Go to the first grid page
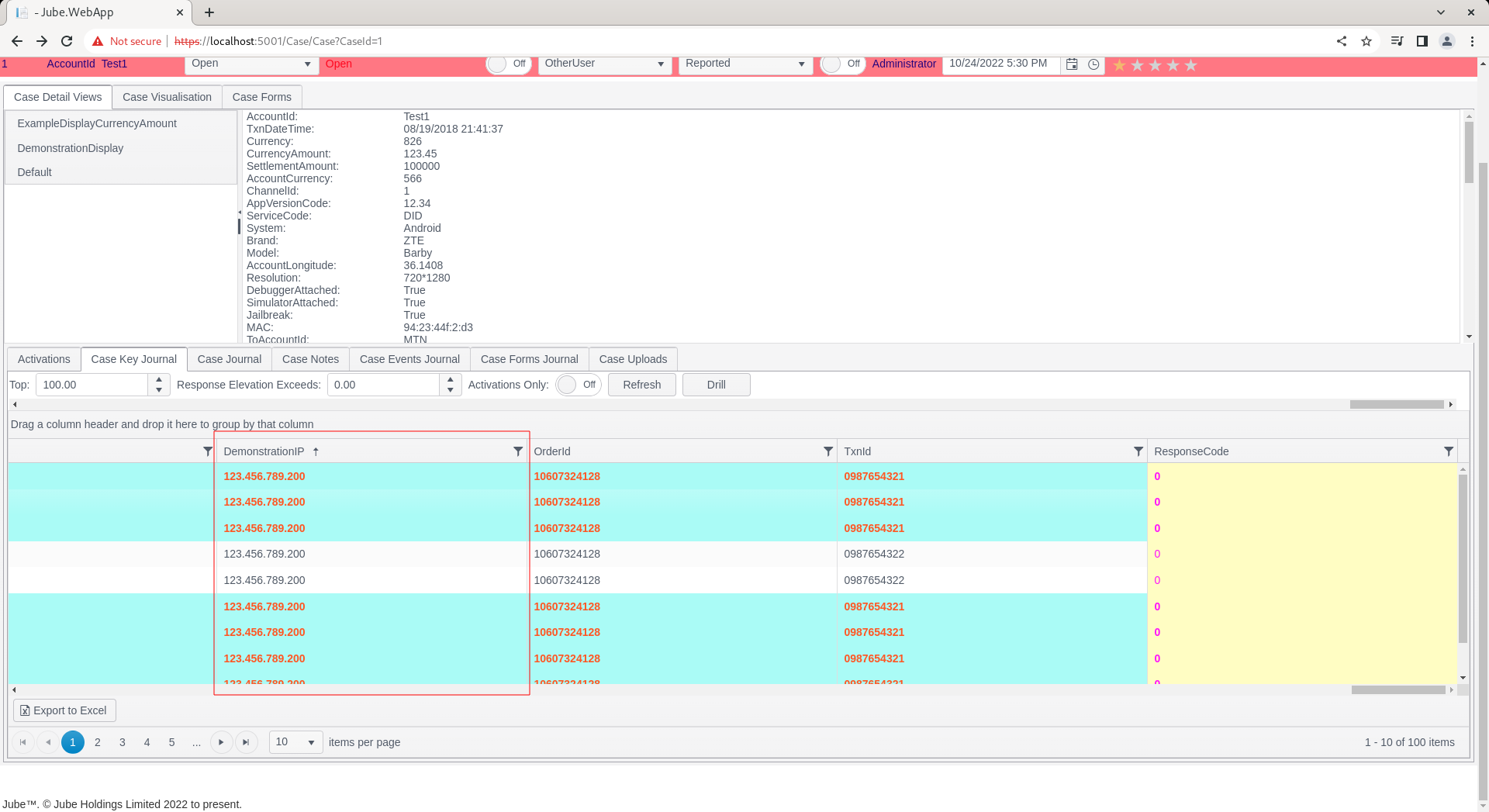Image resolution: width=1489 pixels, height=812 pixels. 23,742
